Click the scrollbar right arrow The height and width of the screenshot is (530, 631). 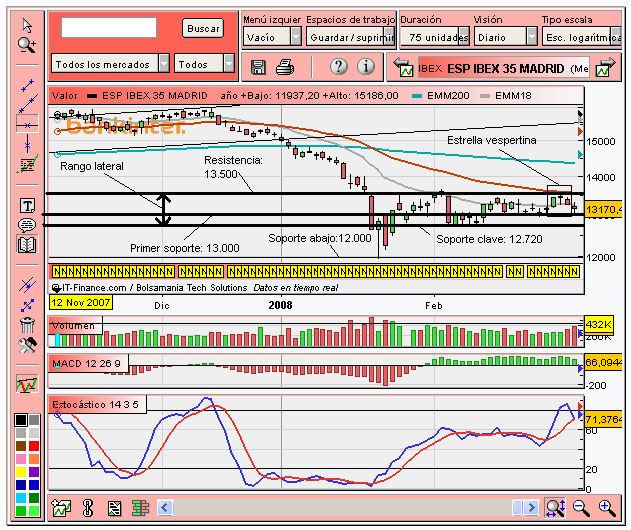click(x=531, y=507)
